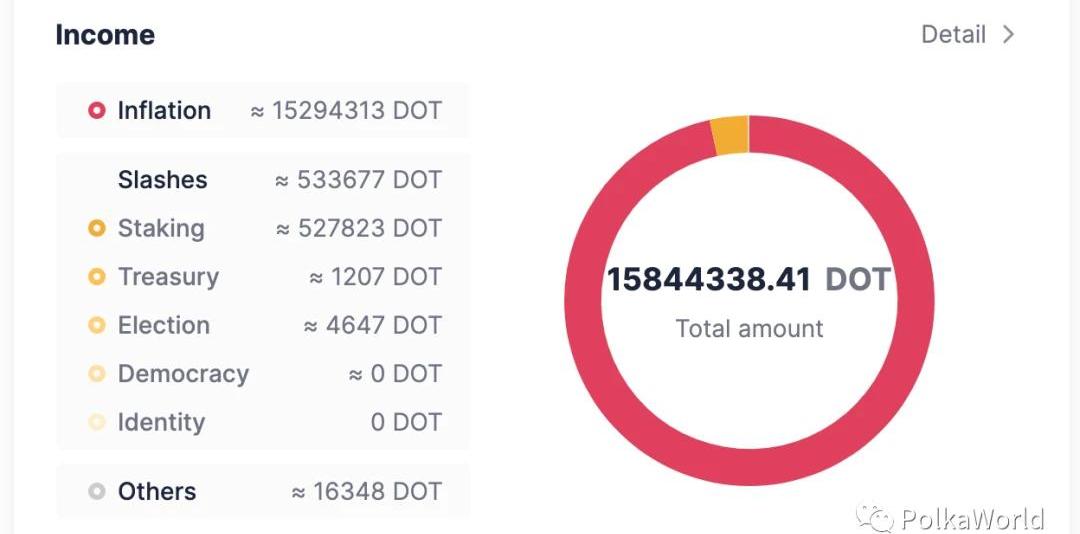
Task: Select the Others income row
Action: [x=262, y=491]
